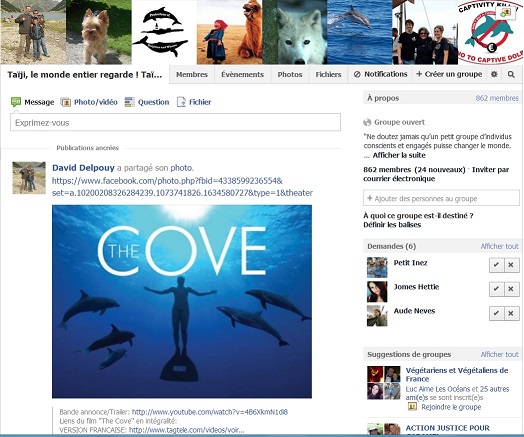Viewport: 524px width, 437px height.
Task: Click Définir les balises link
Action: [x=392, y=225]
